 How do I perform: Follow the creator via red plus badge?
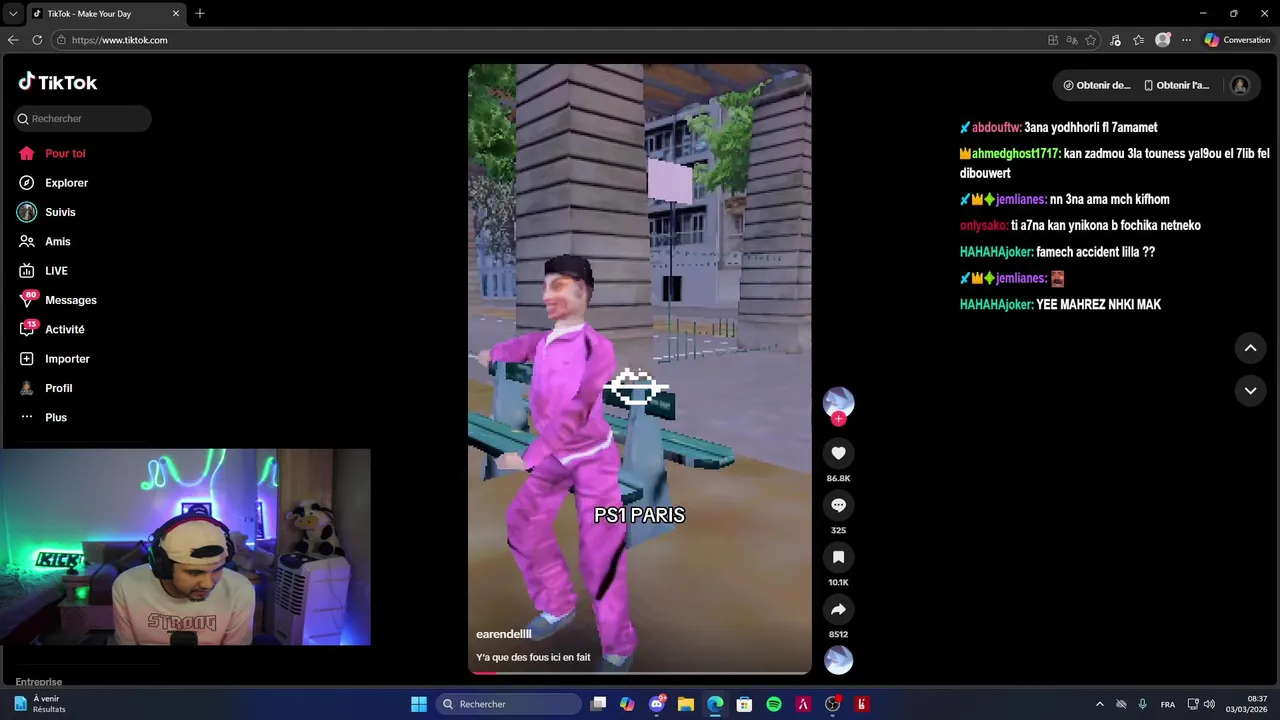838,419
